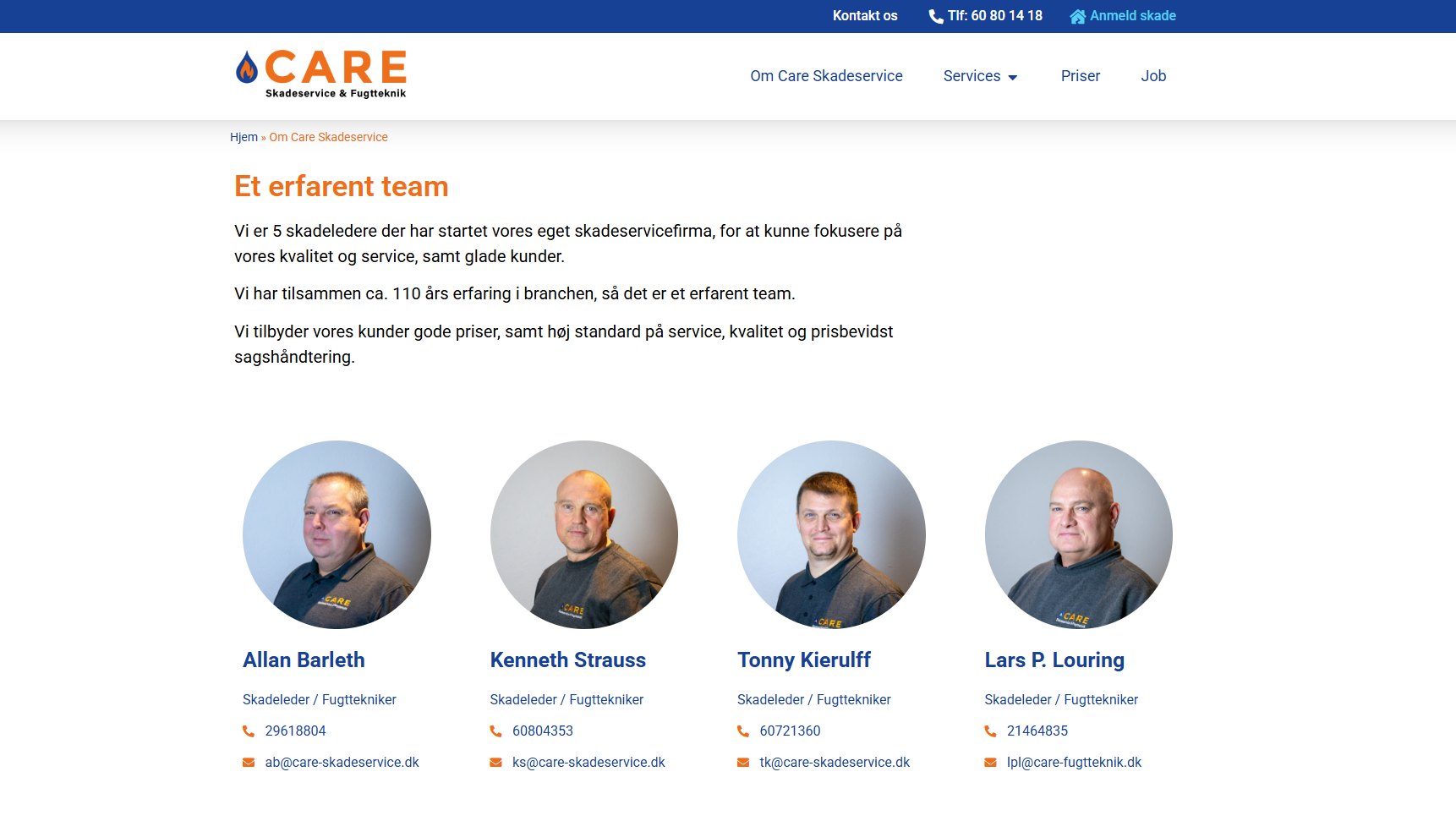Click the Om Care Skadeservice breadcrumb text
This screenshot has width=1456, height=832.
click(328, 137)
